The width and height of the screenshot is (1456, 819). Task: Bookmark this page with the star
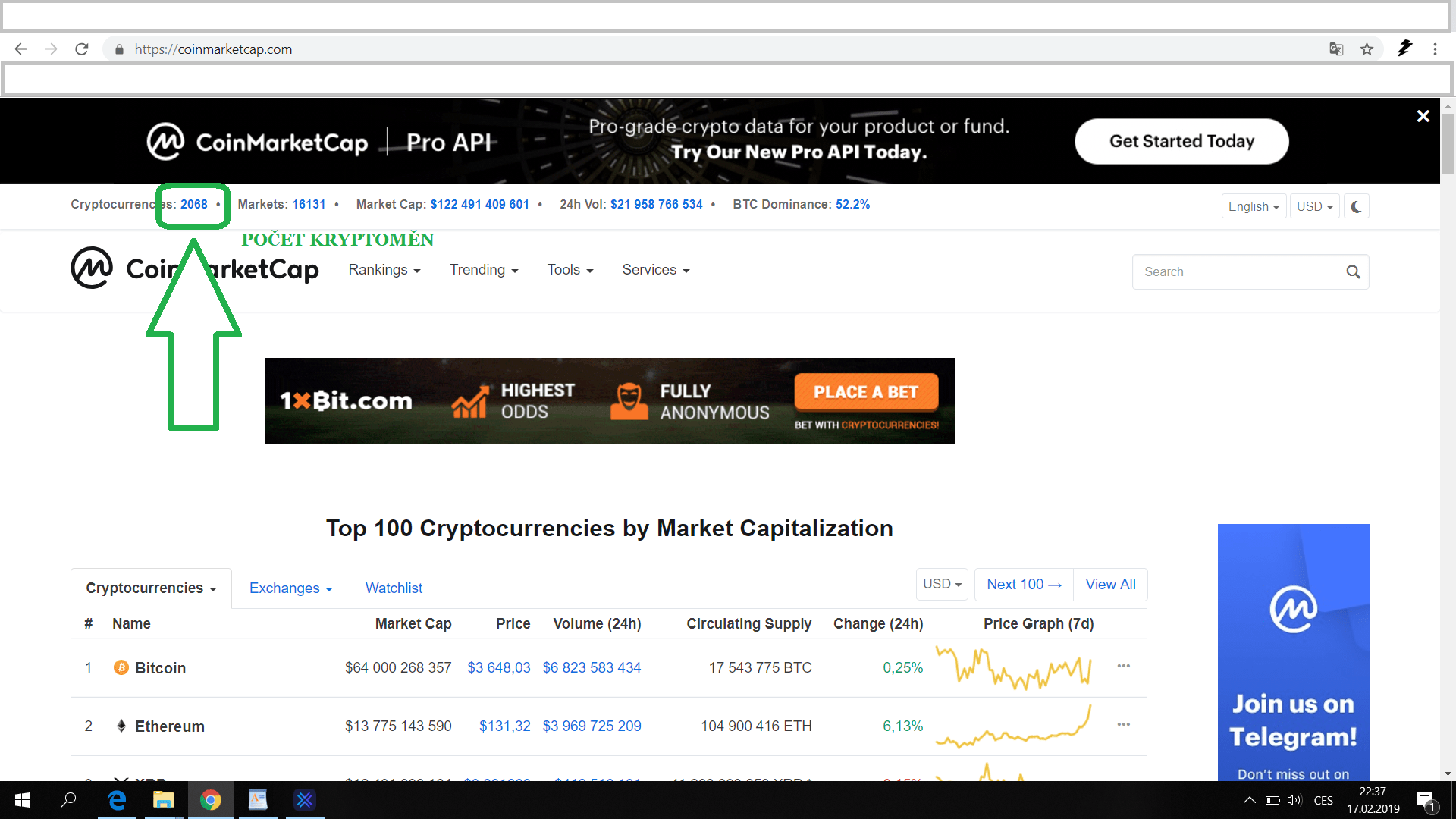1367,49
